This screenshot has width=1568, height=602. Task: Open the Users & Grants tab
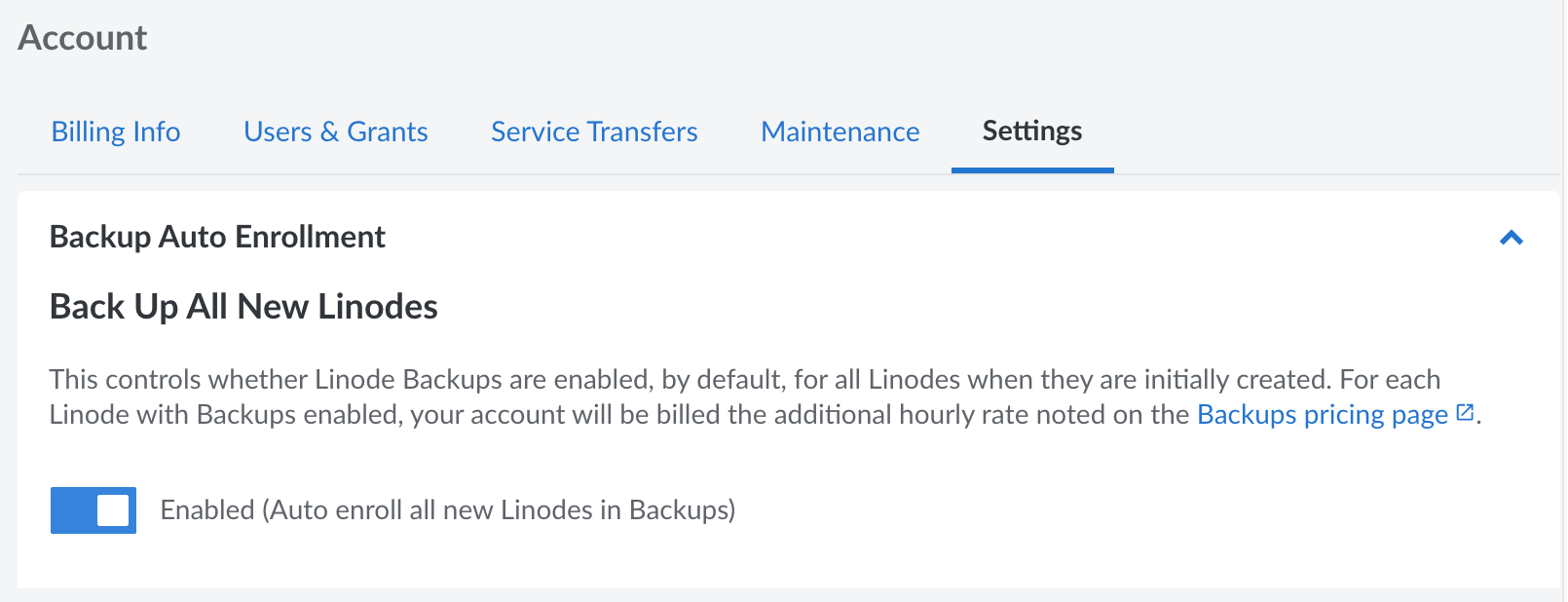[x=336, y=132]
